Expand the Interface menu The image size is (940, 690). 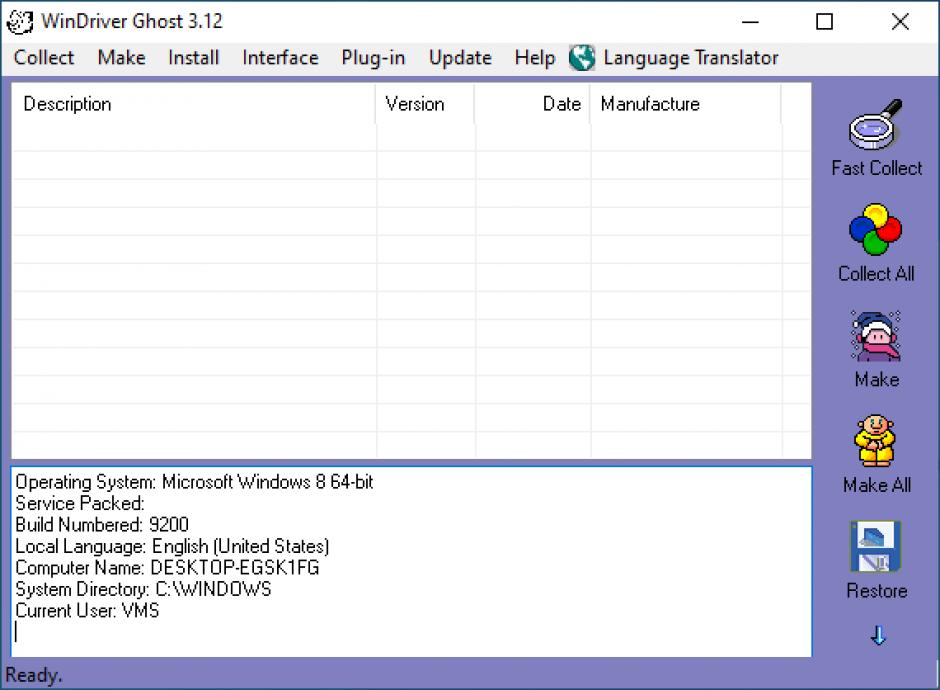[x=280, y=58]
